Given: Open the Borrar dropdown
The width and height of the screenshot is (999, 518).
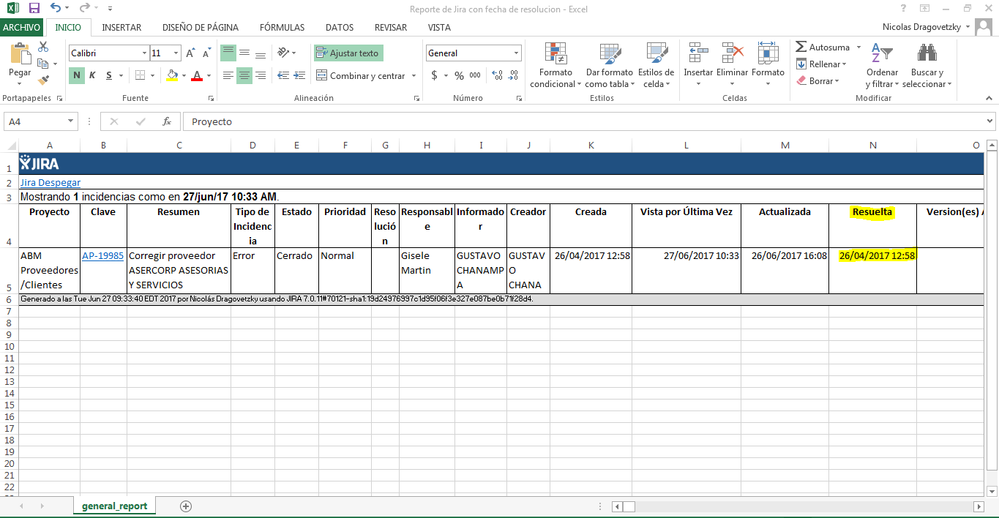Looking at the screenshot, I should [x=818, y=81].
